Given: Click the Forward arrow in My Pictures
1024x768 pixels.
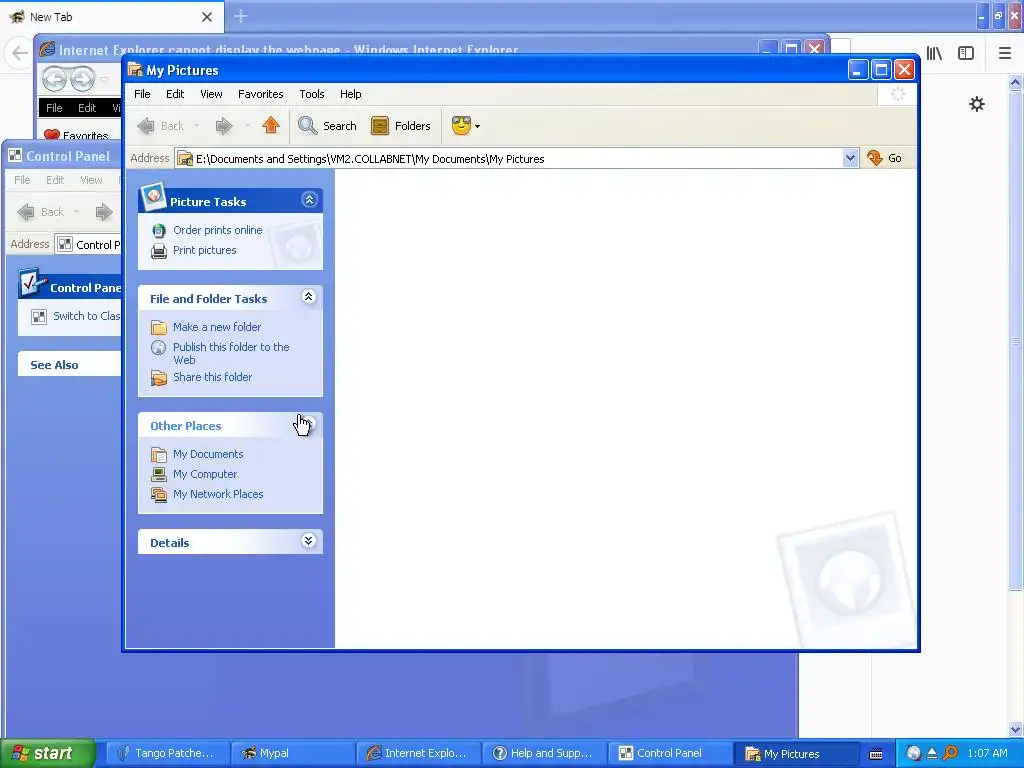Looking at the screenshot, I should click(x=224, y=125).
